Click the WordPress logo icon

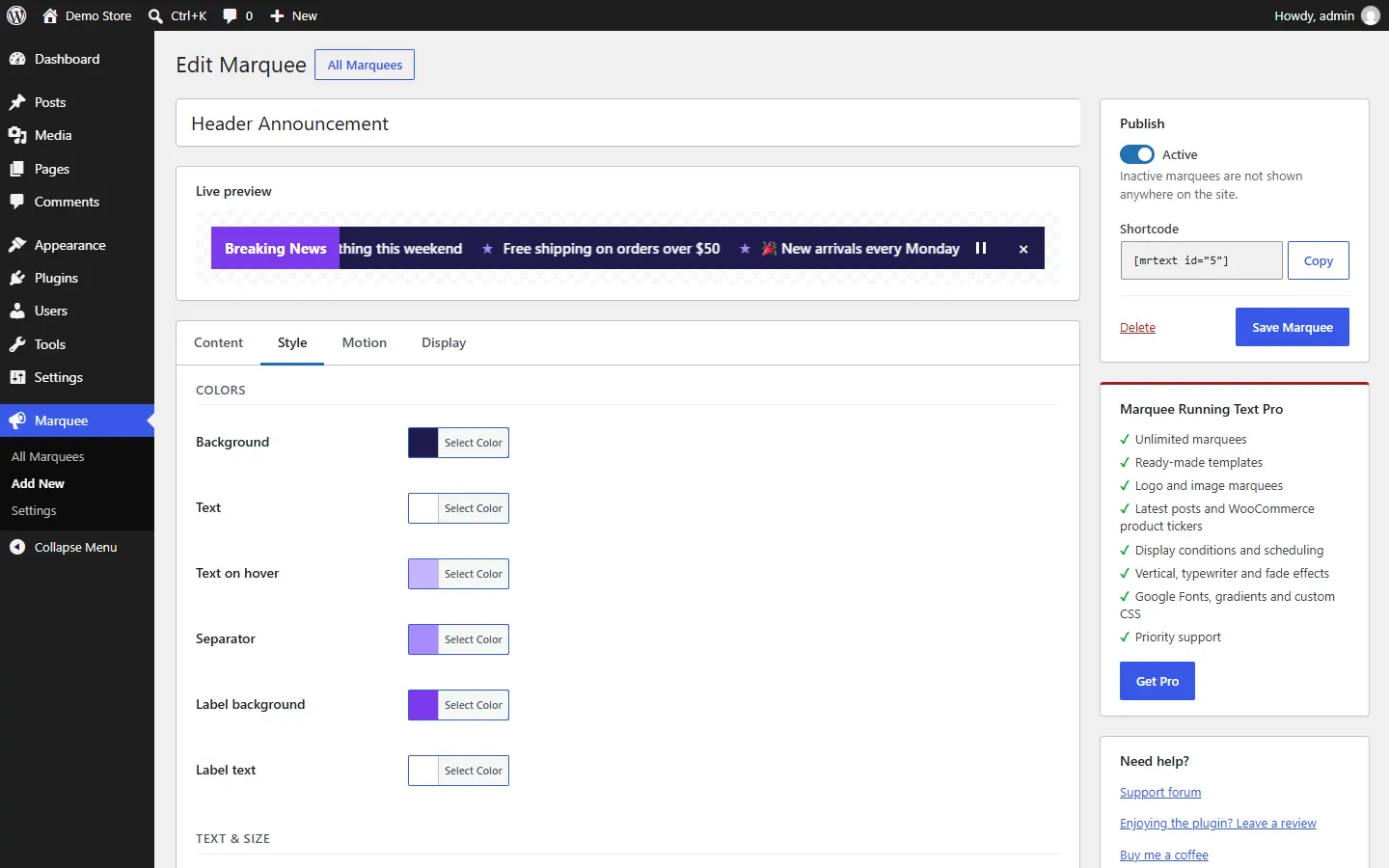[x=16, y=15]
